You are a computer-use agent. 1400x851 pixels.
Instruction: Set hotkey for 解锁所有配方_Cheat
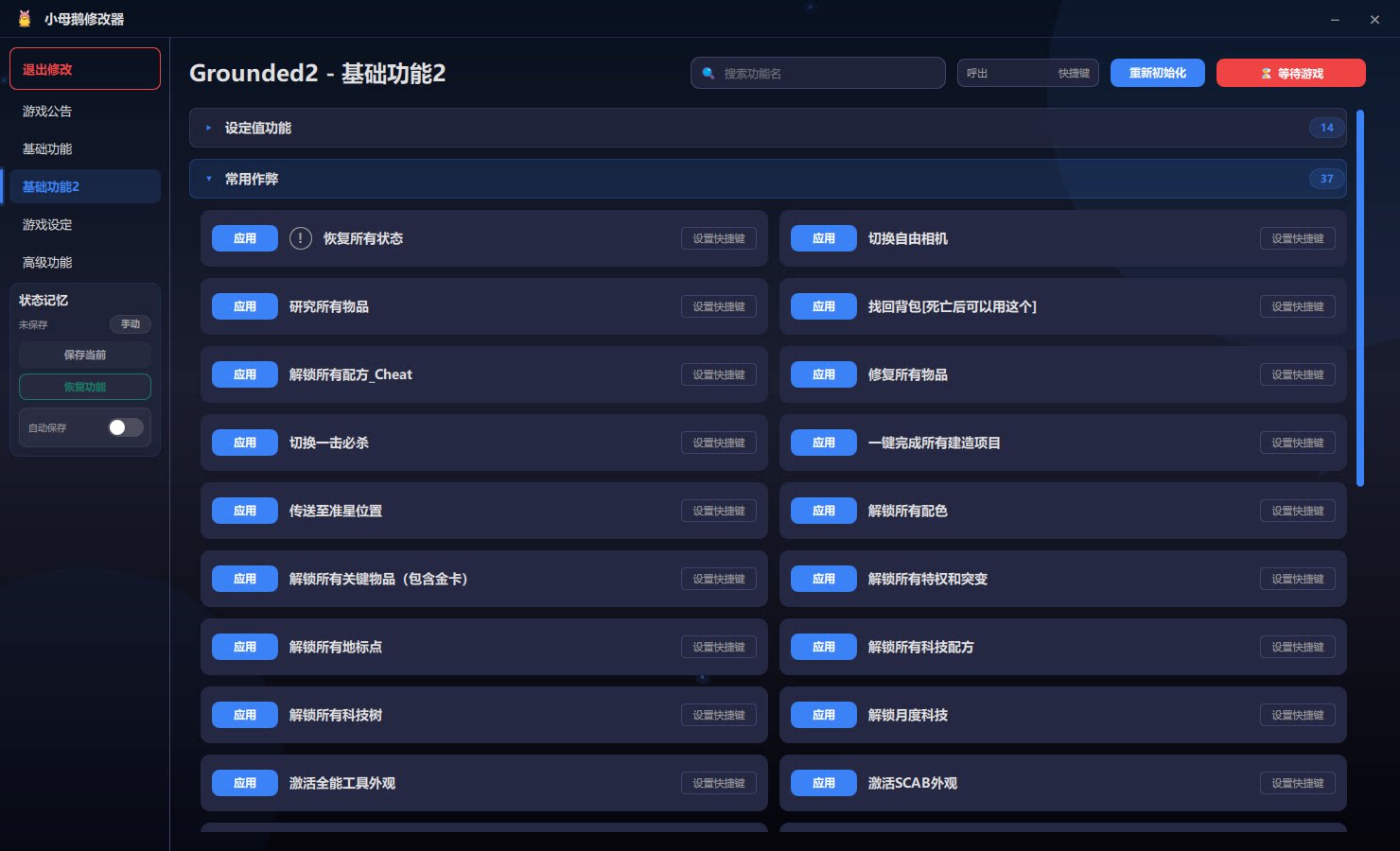719,374
